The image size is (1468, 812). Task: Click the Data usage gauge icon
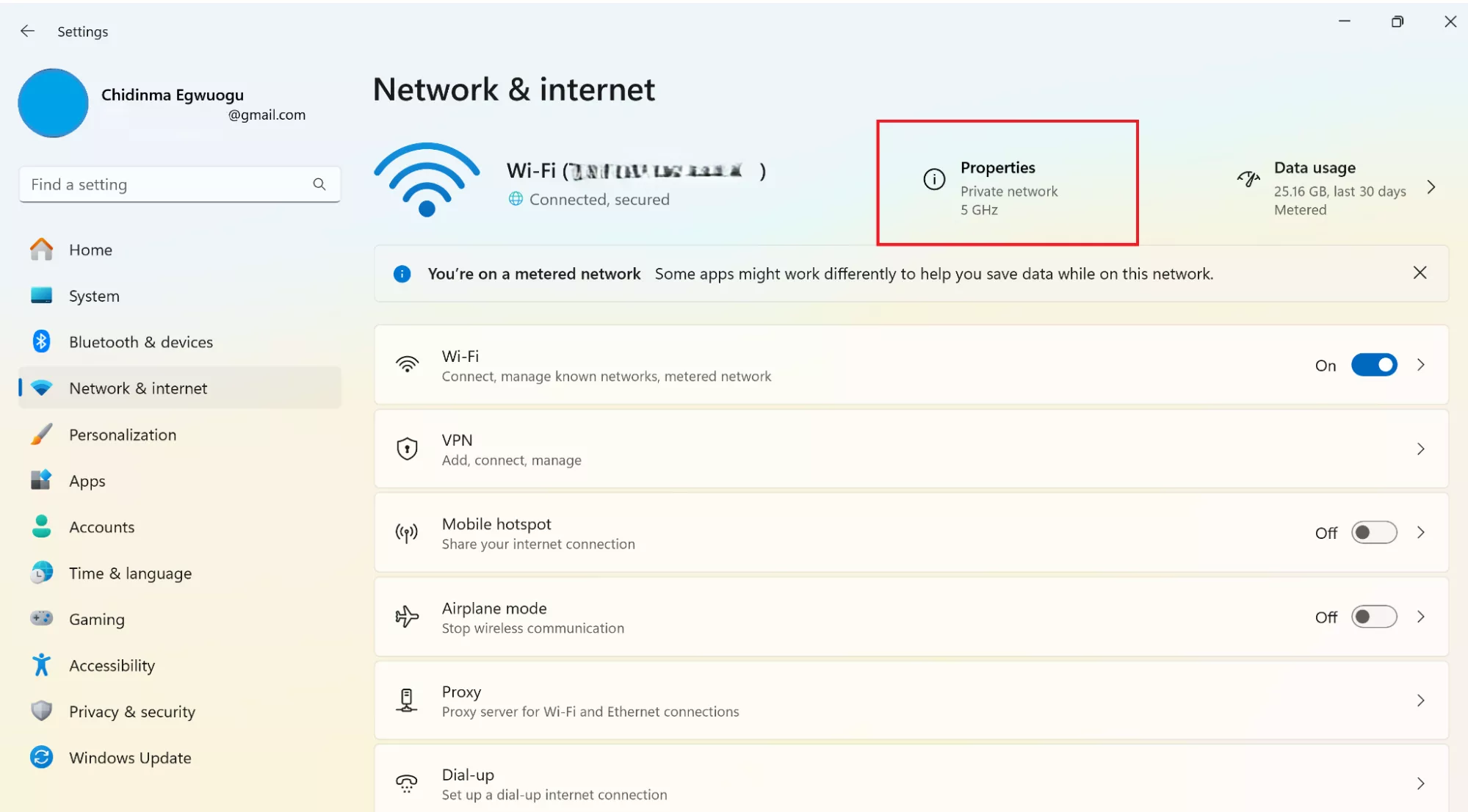tap(1248, 179)
